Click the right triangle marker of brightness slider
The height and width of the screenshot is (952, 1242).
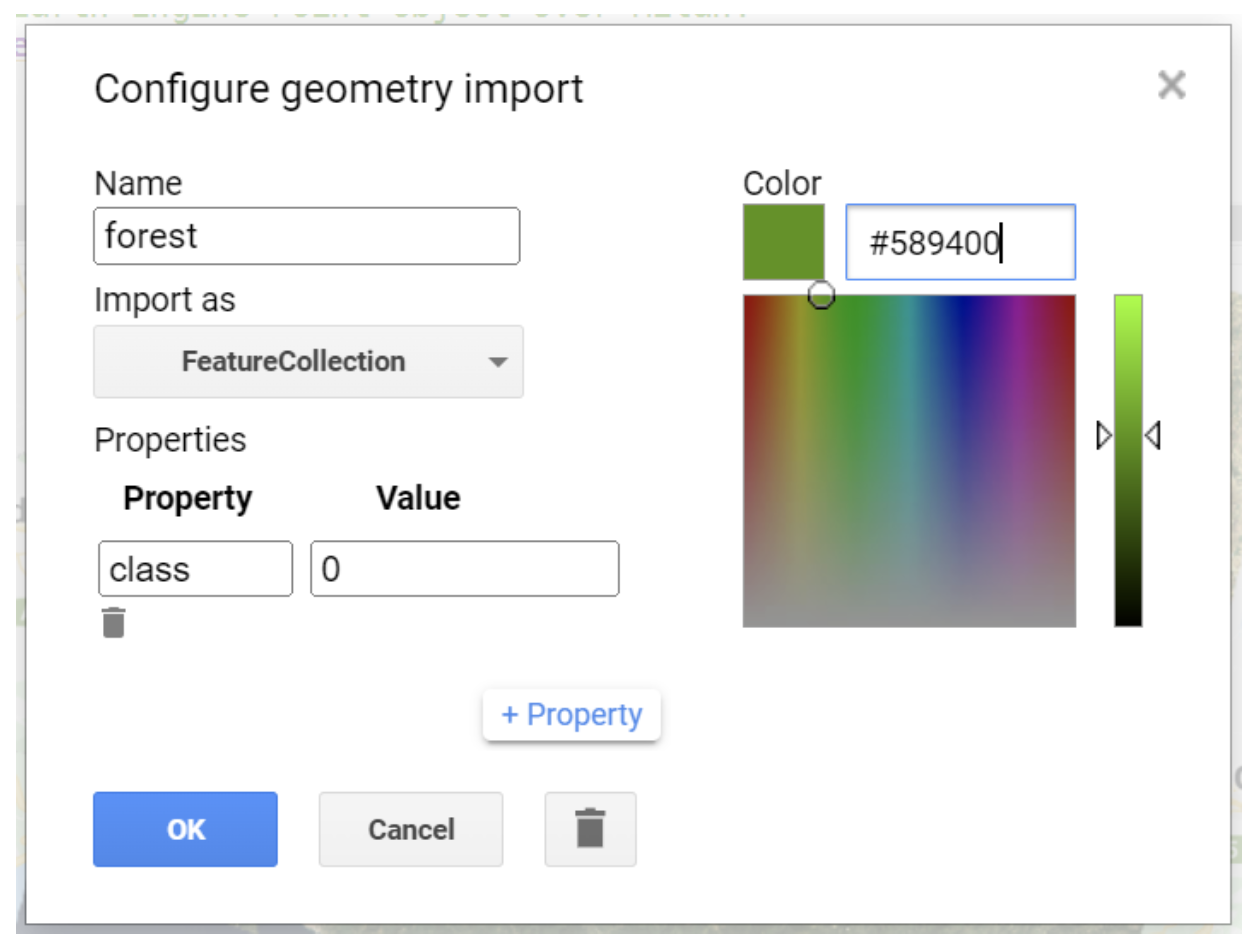[x=1152, y=436]
